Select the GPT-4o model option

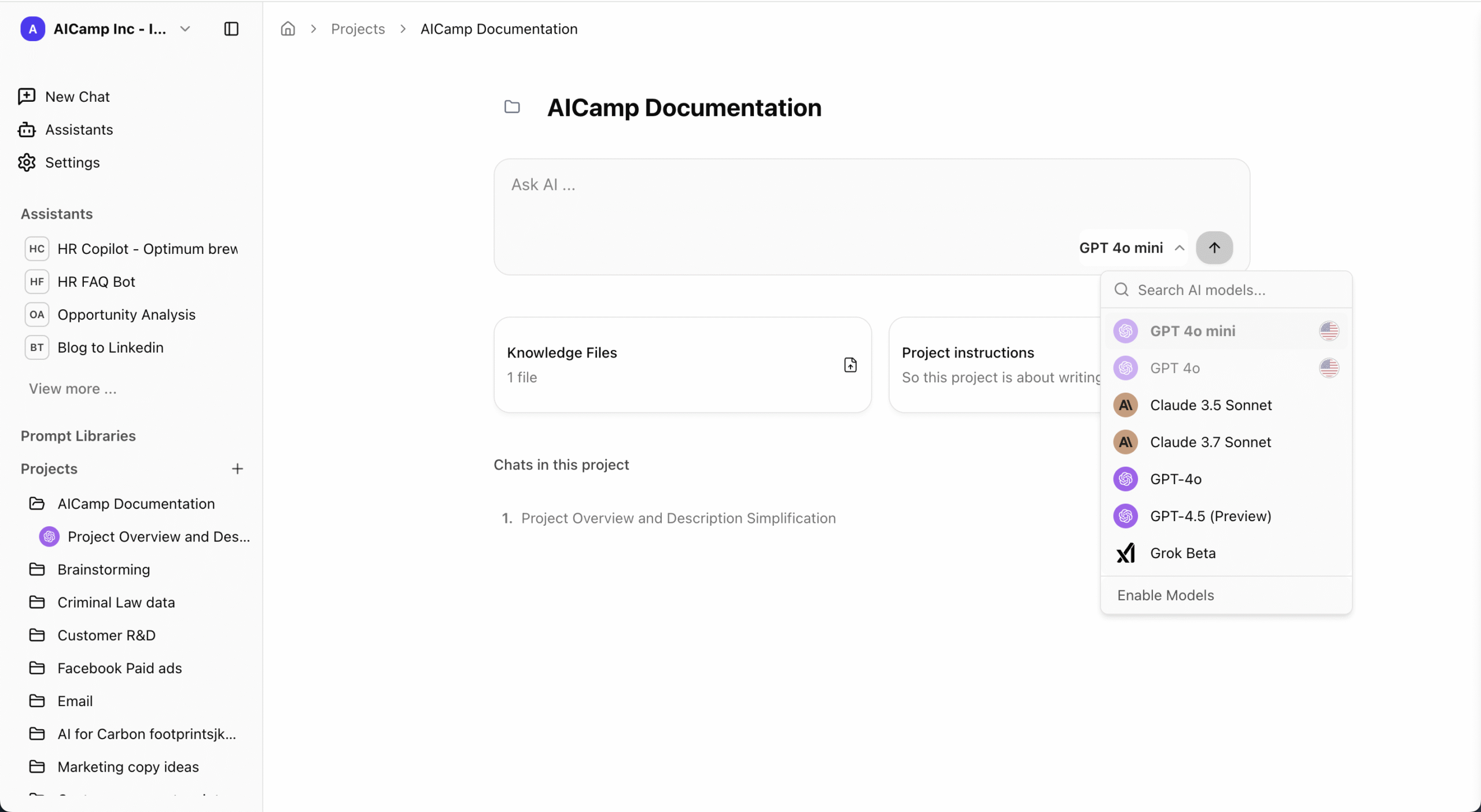coord(1226,479)
